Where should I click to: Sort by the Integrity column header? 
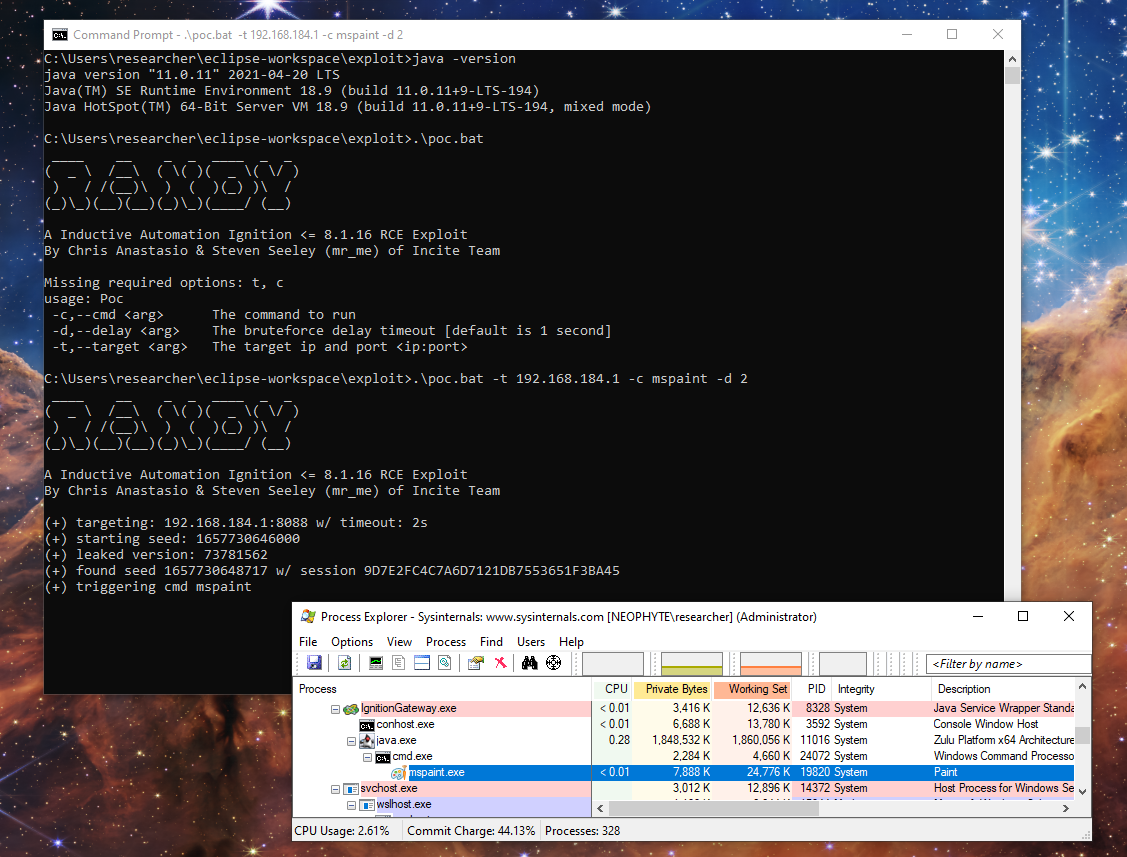click(x=882, y=689)
